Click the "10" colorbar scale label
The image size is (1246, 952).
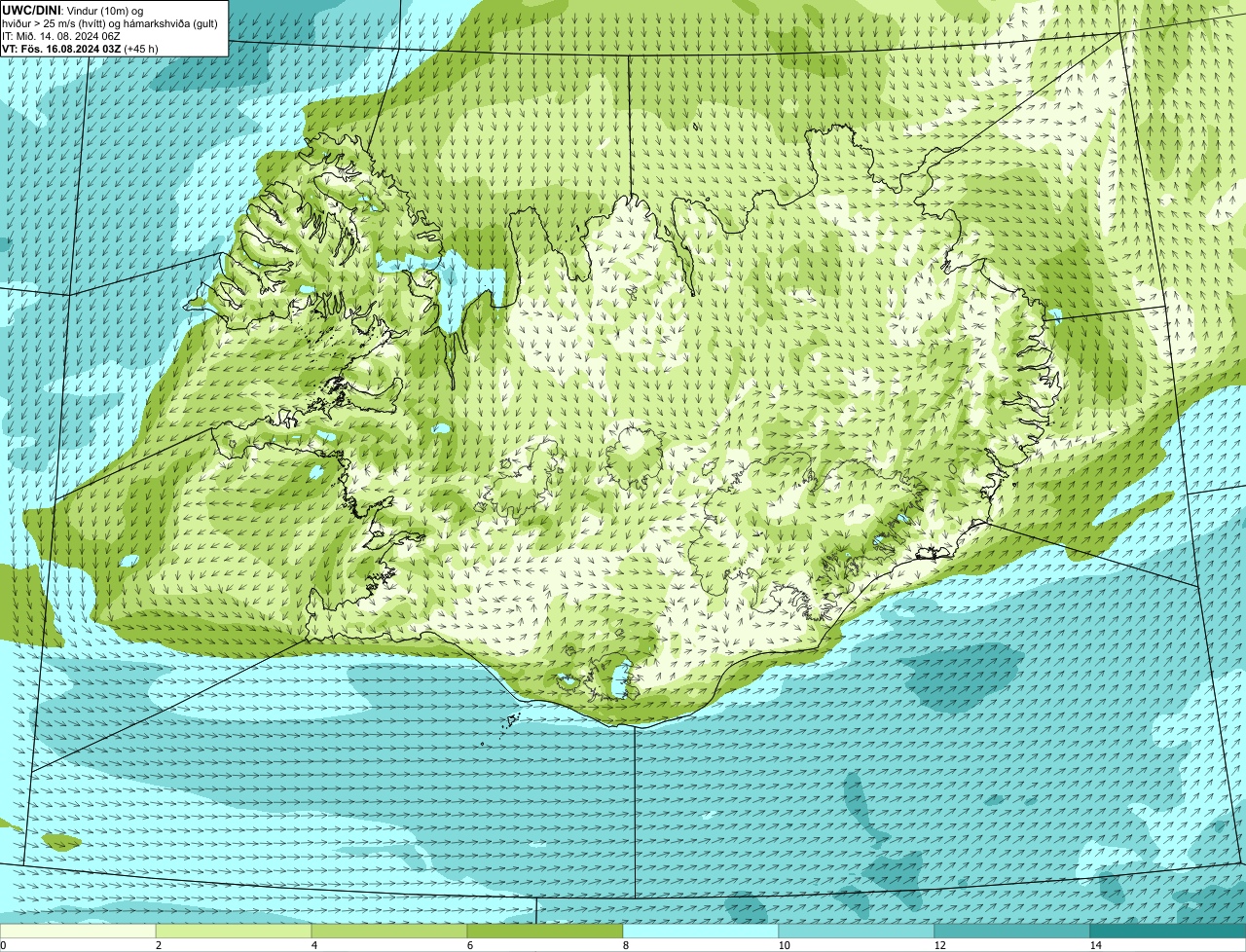tap(784, 945)
